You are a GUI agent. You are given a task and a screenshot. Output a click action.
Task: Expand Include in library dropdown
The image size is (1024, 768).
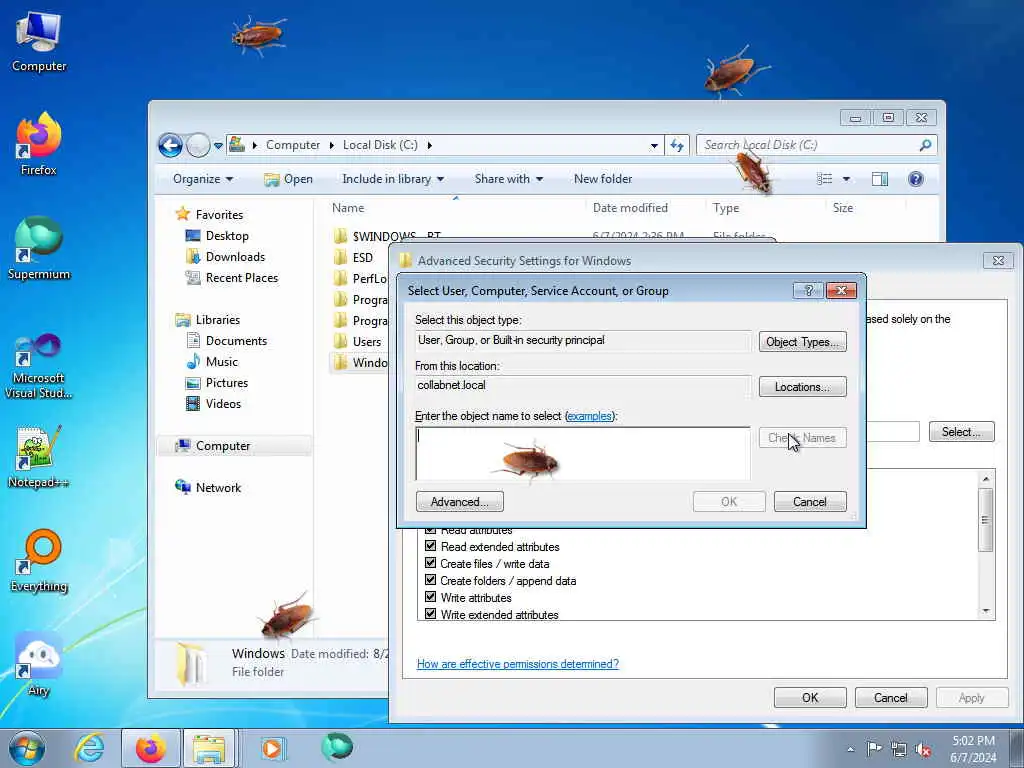(393, 179)
